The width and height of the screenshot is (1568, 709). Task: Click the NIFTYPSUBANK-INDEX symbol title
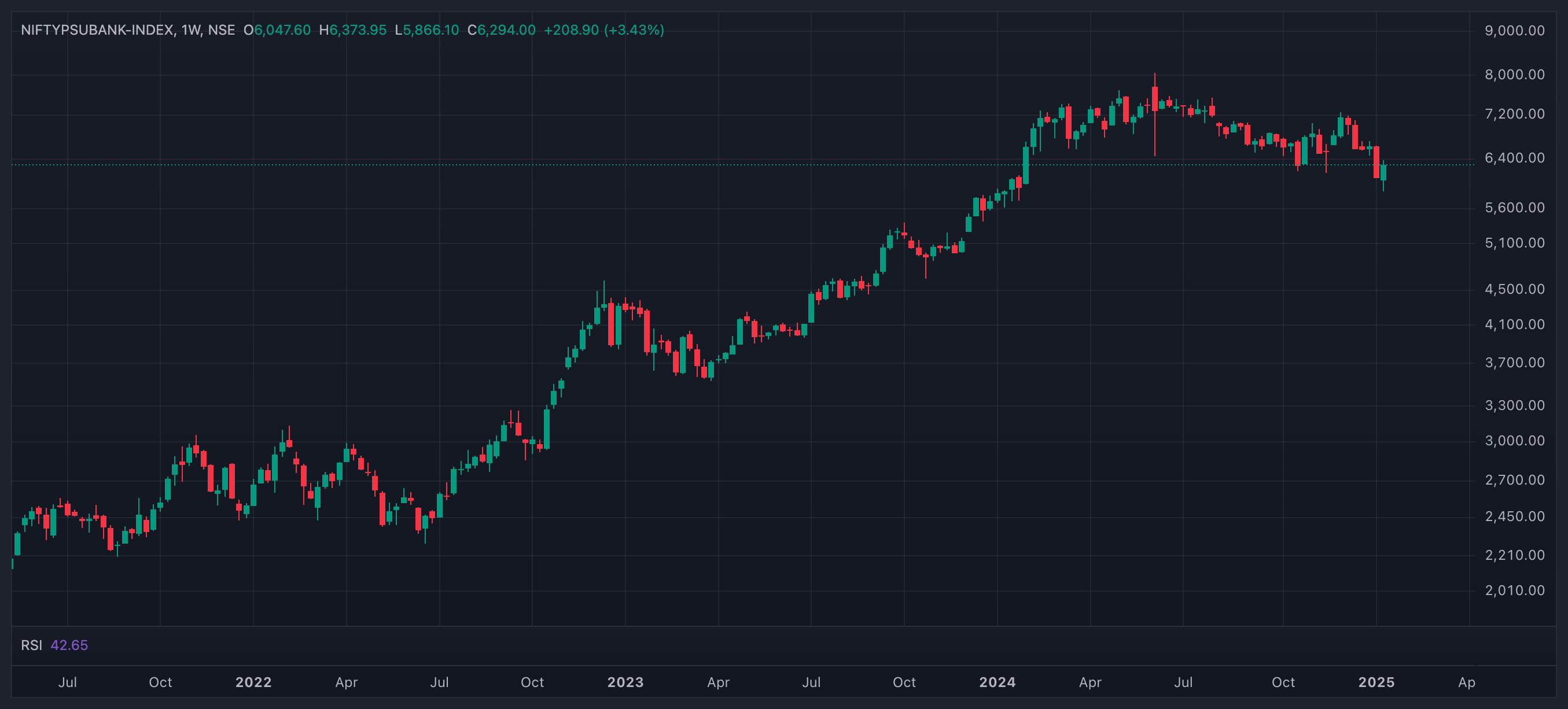pyautogui.click(x=98, y=30)
